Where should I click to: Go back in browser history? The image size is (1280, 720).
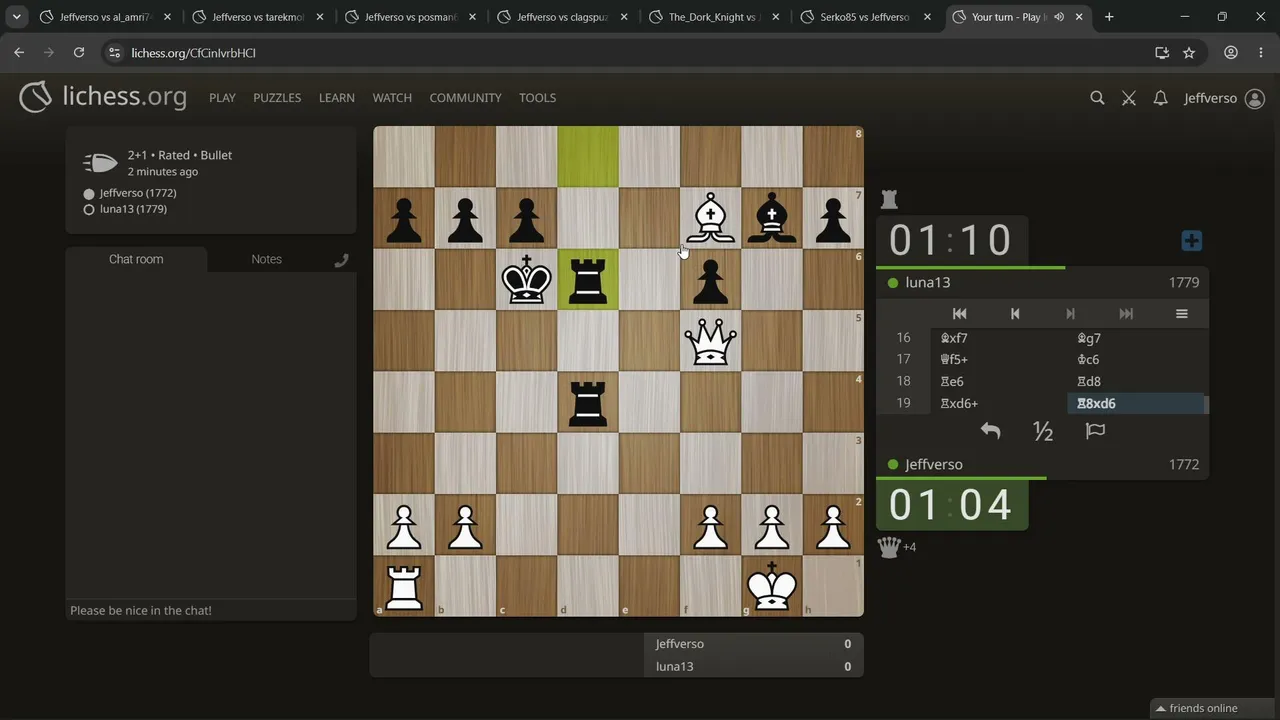(19, 53)
